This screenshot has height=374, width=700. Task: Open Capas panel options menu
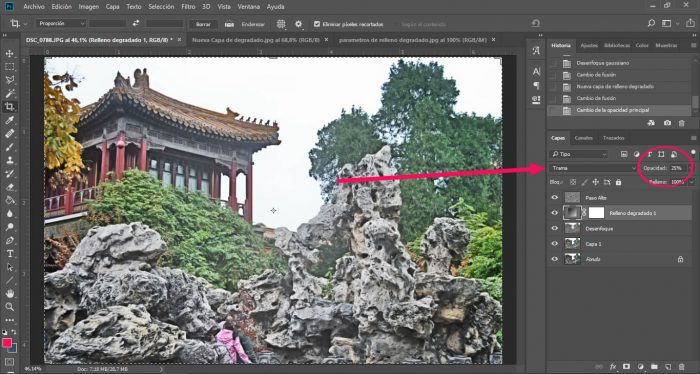click(693, 138)
